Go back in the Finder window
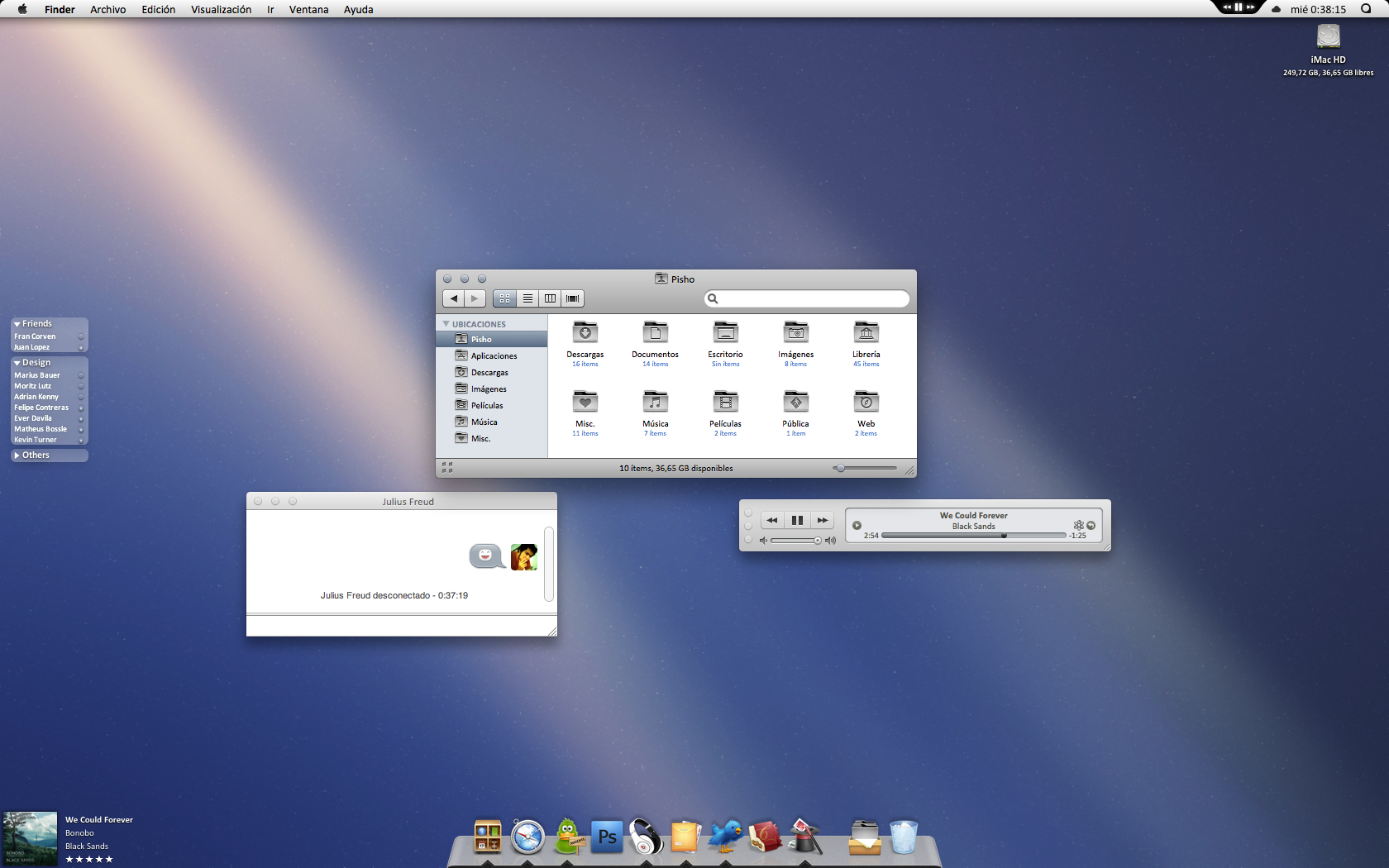This screenshot has height=868, width=1389. tap(453, 298)
